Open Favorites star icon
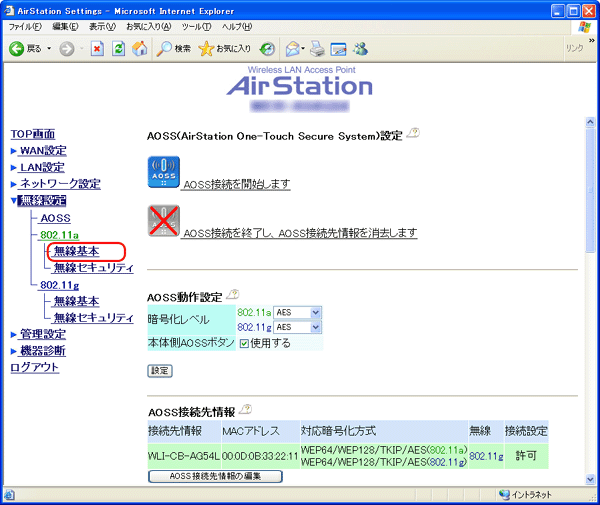This screenshot has height=505, width=600. (x=206, y=49)
